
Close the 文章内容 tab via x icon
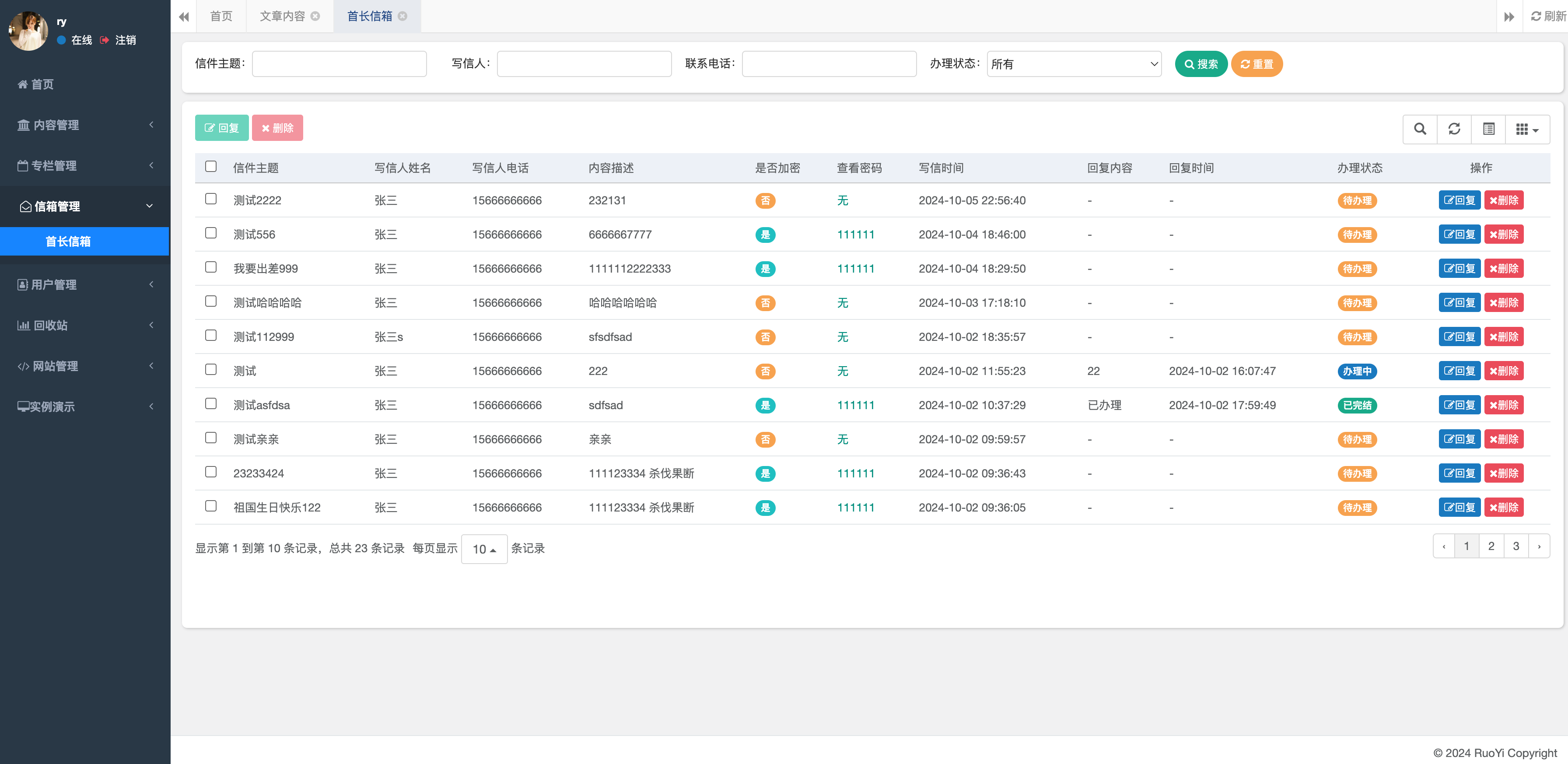tap(315, 17)
